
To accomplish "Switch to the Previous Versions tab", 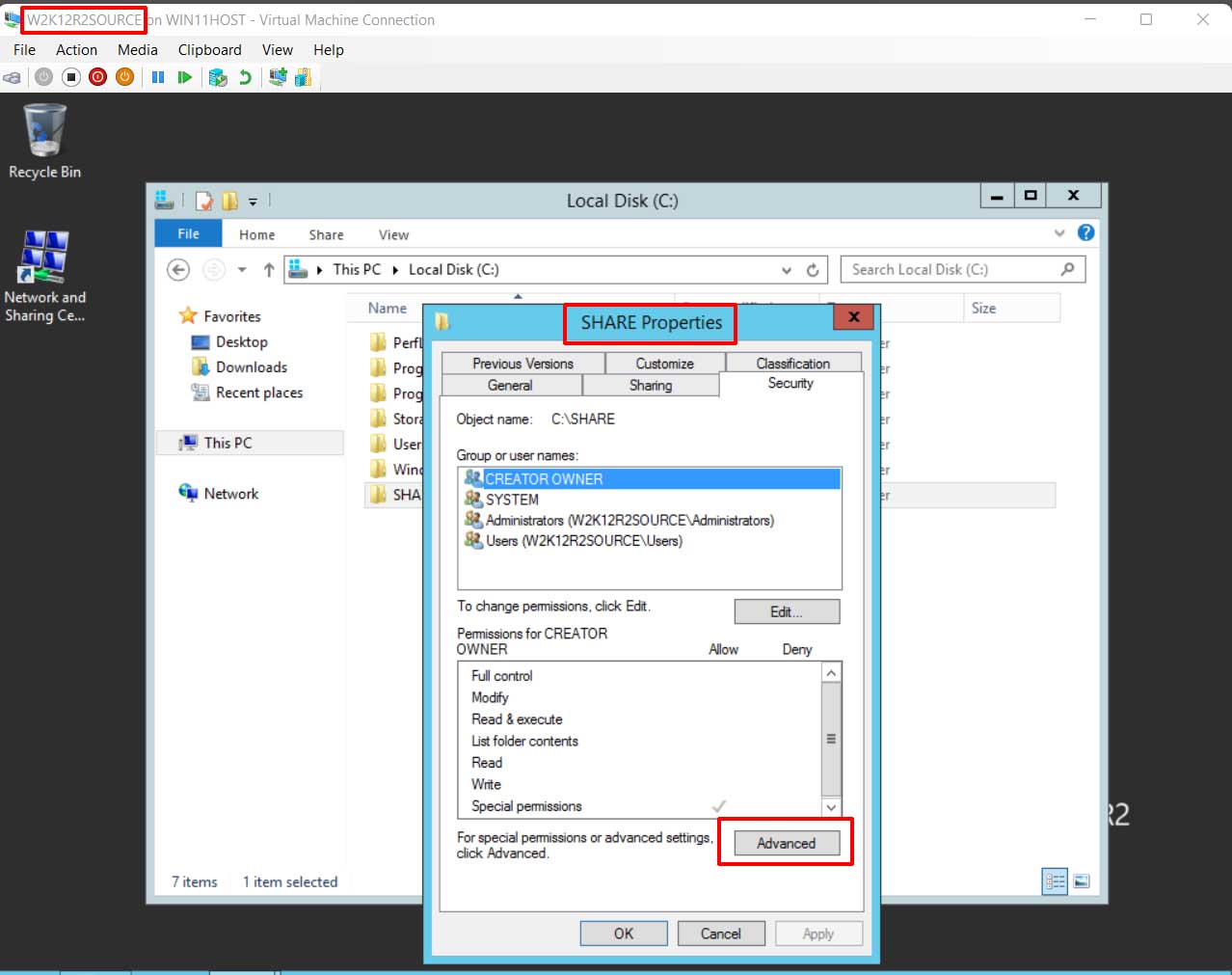I will click(x=522, y=364).
